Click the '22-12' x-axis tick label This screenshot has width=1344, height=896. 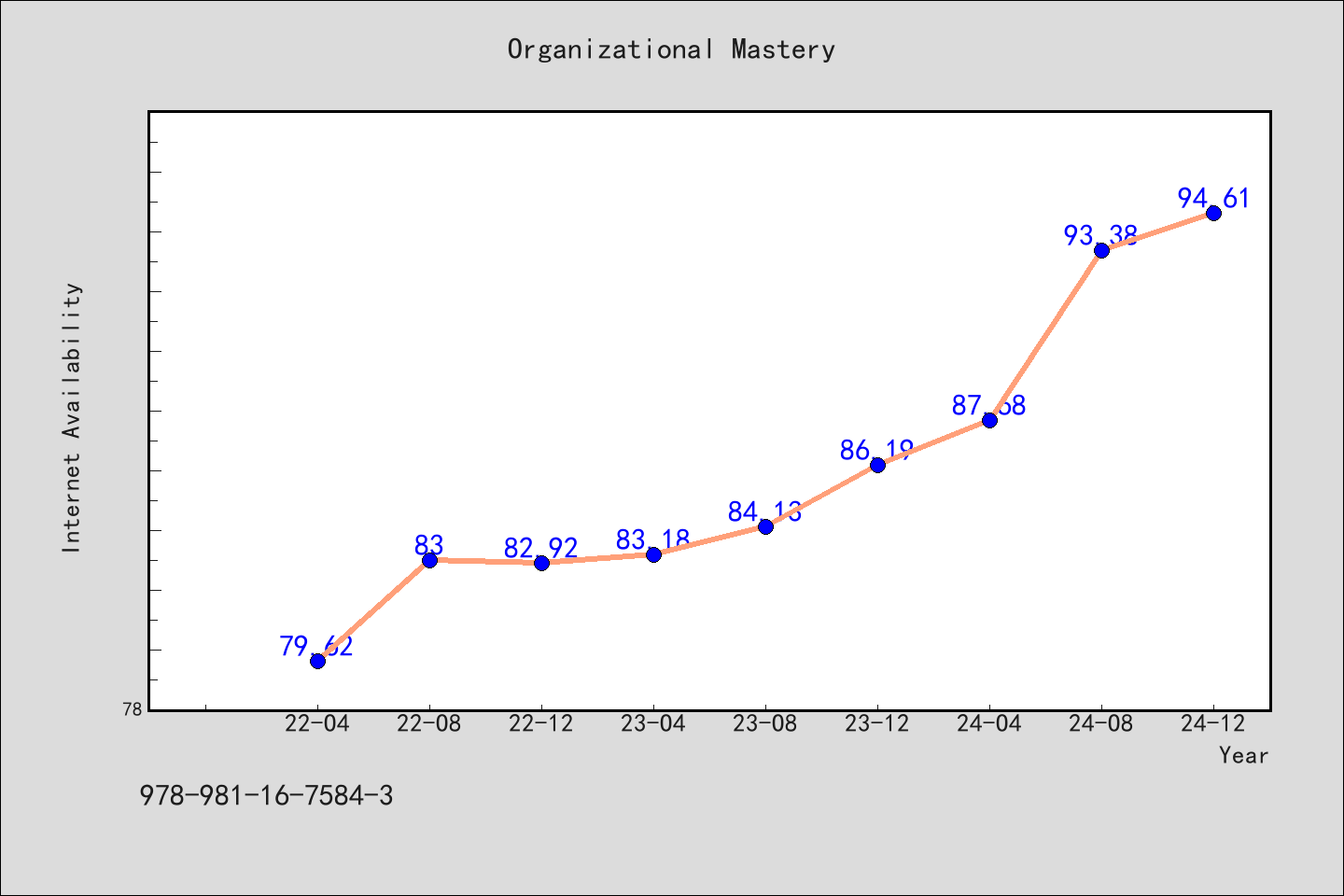pos(541,724)
